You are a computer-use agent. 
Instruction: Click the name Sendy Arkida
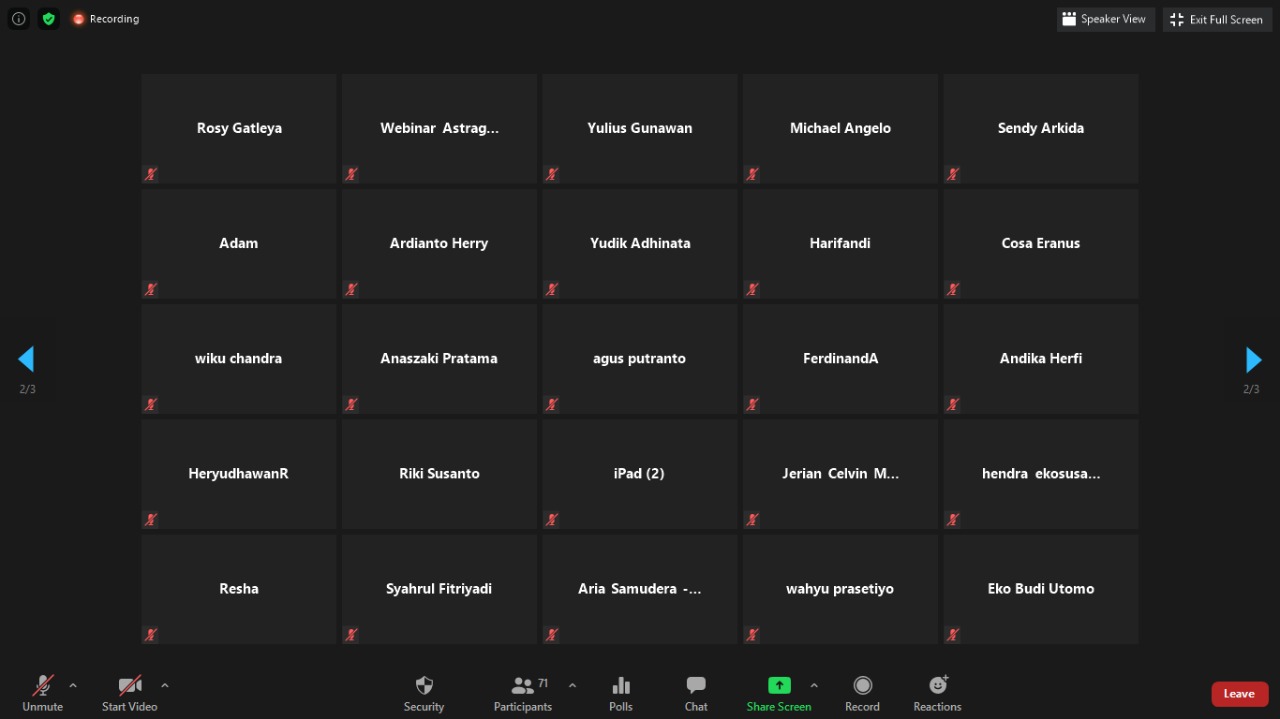[1041, 128]
